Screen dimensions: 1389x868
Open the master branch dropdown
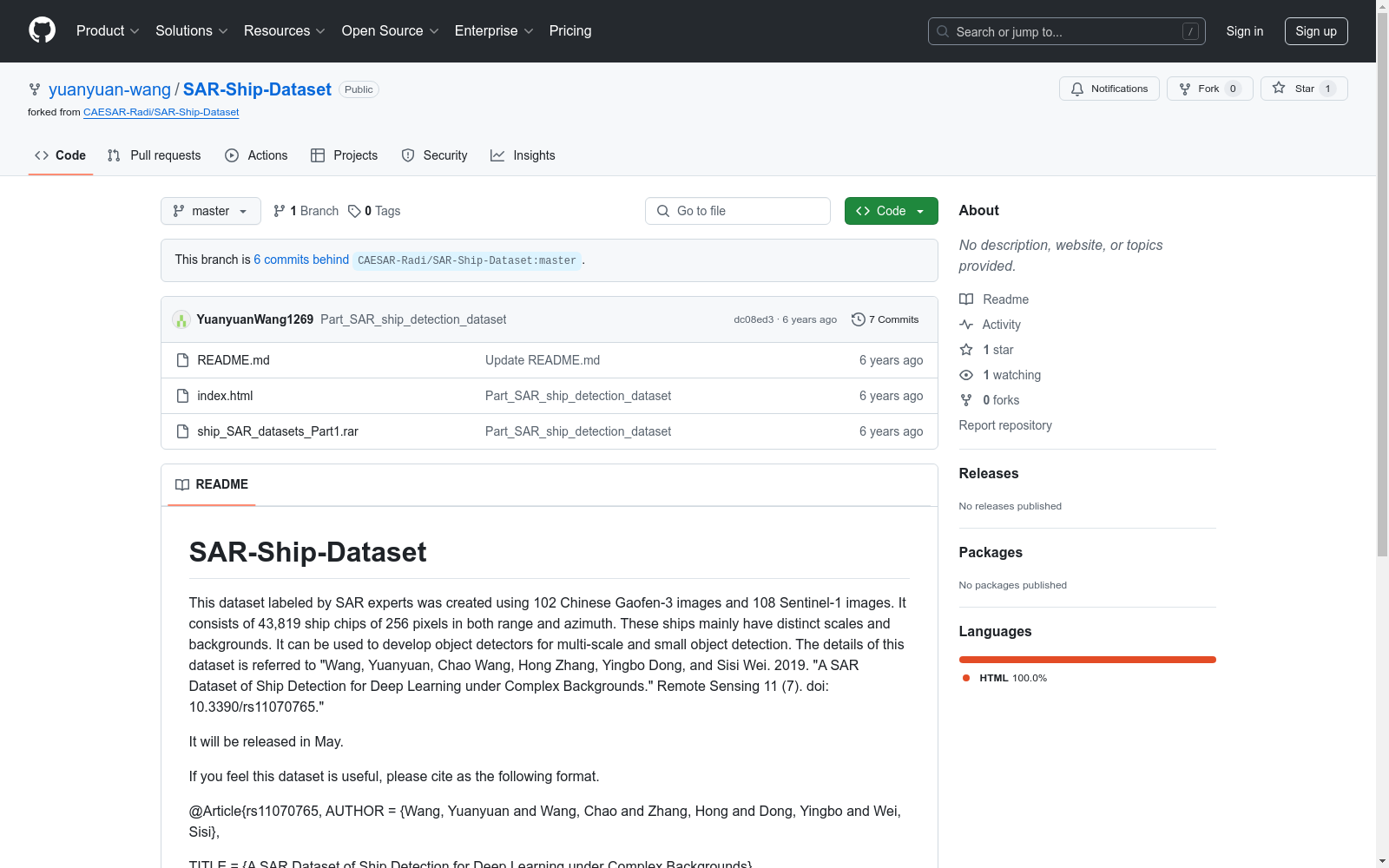click(211, 211)
